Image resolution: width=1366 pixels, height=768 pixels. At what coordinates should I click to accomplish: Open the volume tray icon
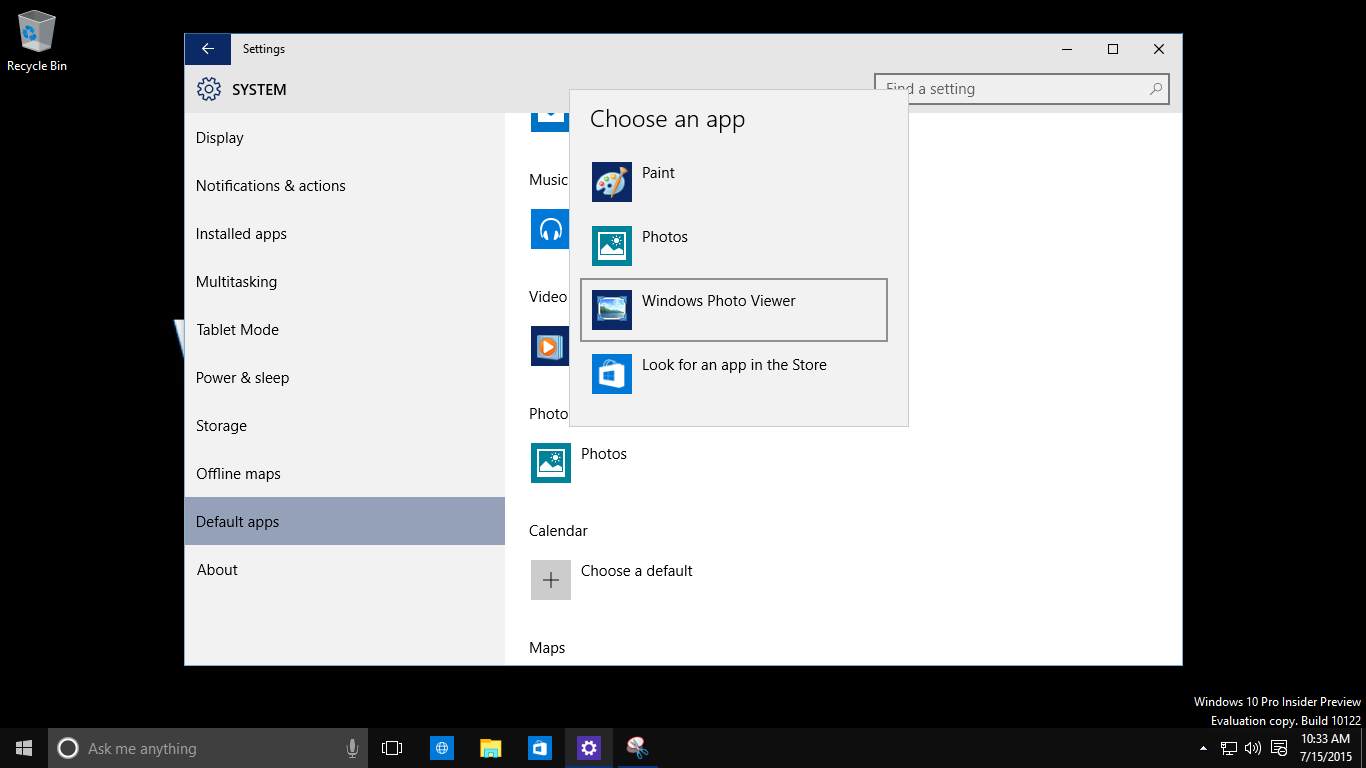1253,748
